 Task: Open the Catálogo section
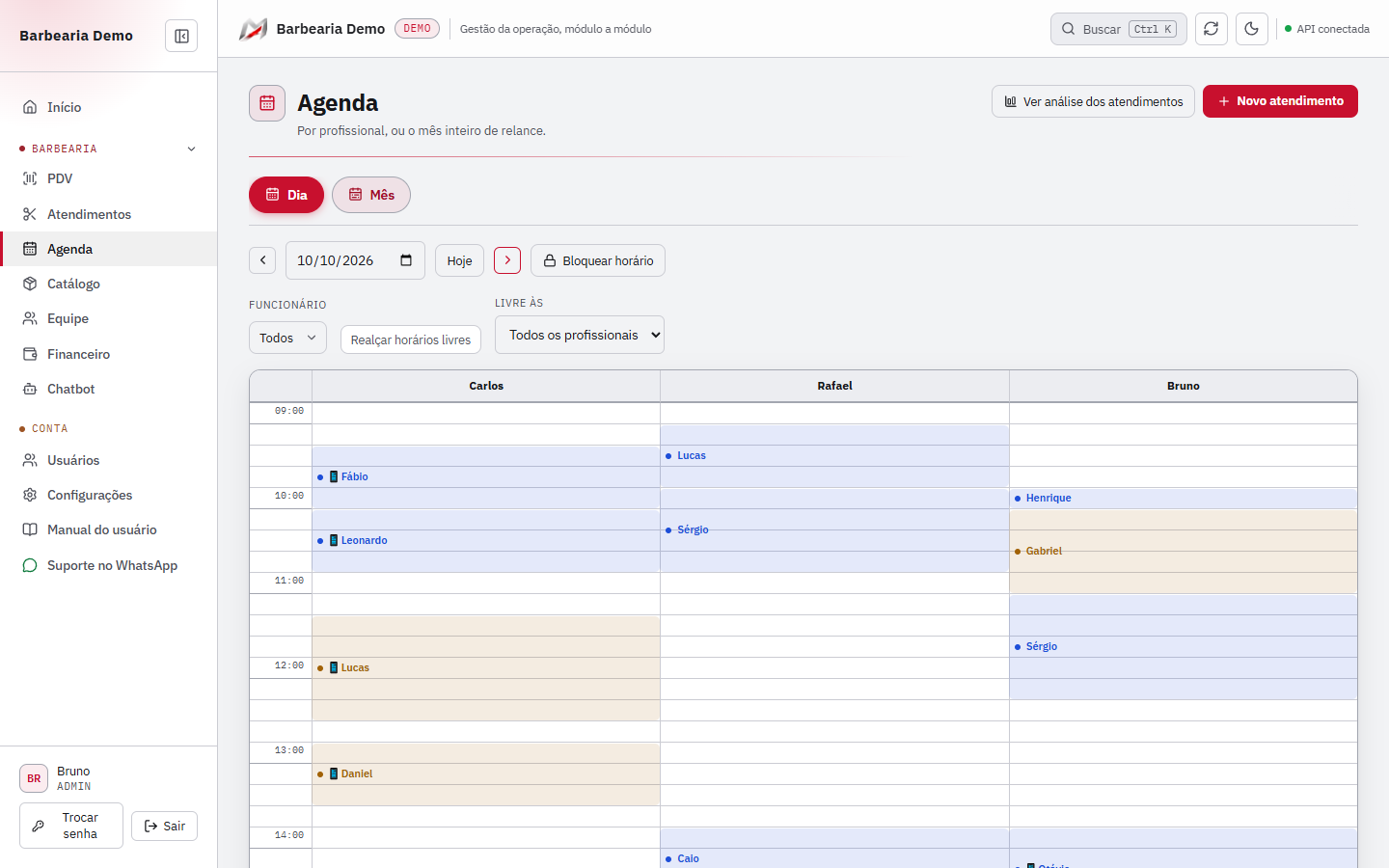coord(108,284)
